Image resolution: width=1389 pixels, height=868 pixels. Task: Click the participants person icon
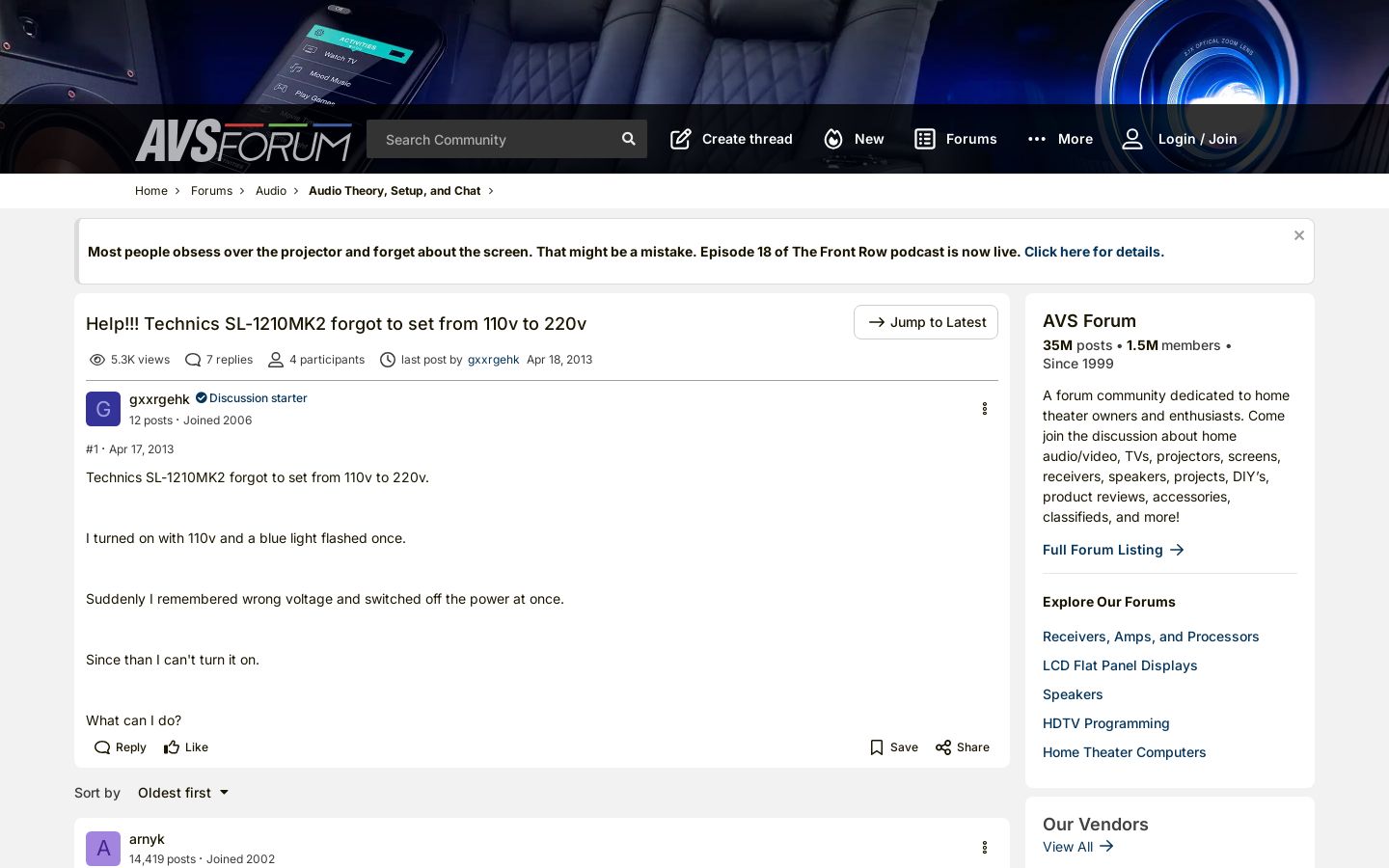point(276,360)
